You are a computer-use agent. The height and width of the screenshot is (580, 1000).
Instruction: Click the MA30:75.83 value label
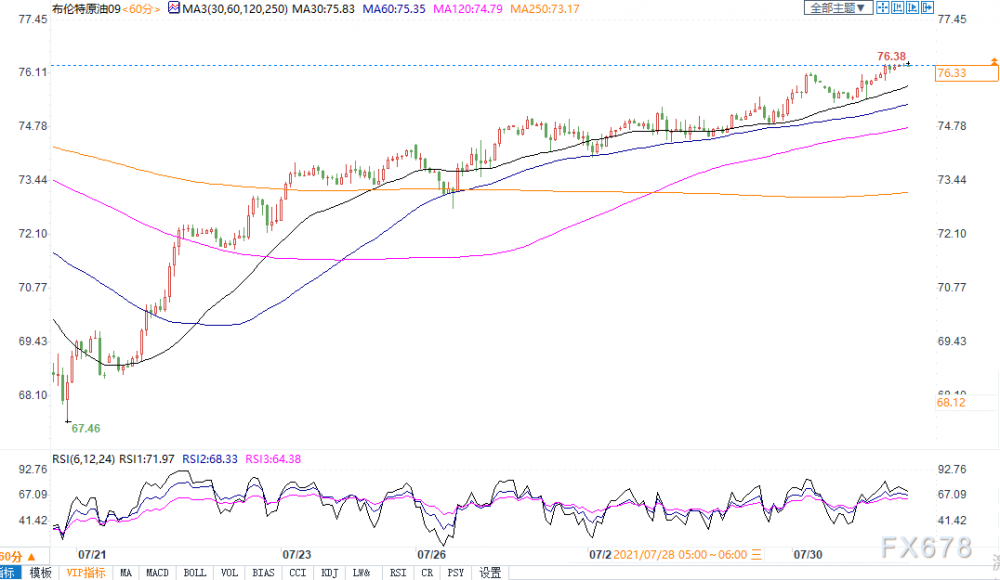[x=323, y=9]
